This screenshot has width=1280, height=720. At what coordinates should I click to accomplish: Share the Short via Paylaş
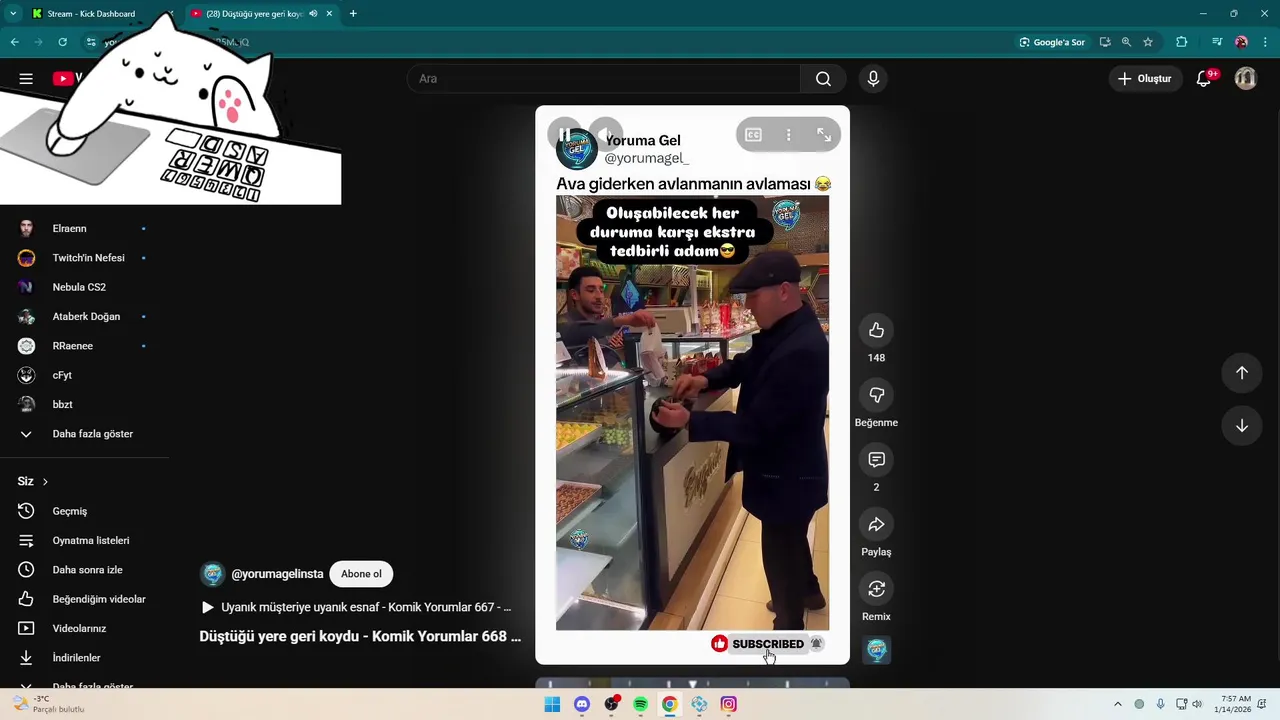[876, 525]
